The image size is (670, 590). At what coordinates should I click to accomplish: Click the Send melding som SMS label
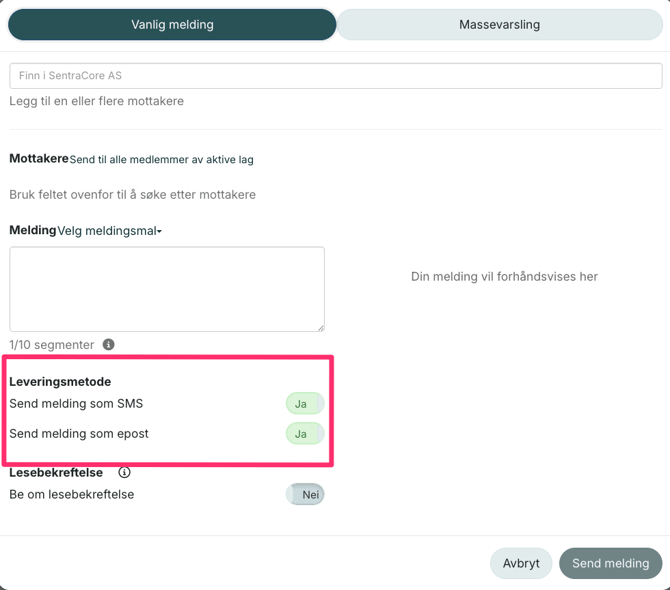pyautogui.click(x=76, y=404)
